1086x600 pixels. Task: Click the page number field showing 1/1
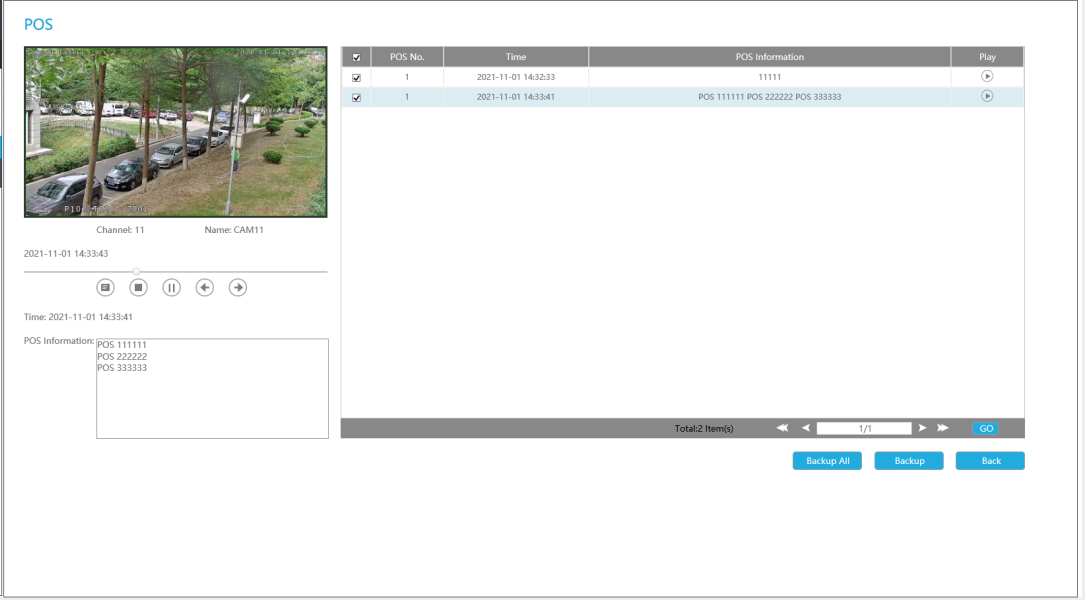pos(864,428)
